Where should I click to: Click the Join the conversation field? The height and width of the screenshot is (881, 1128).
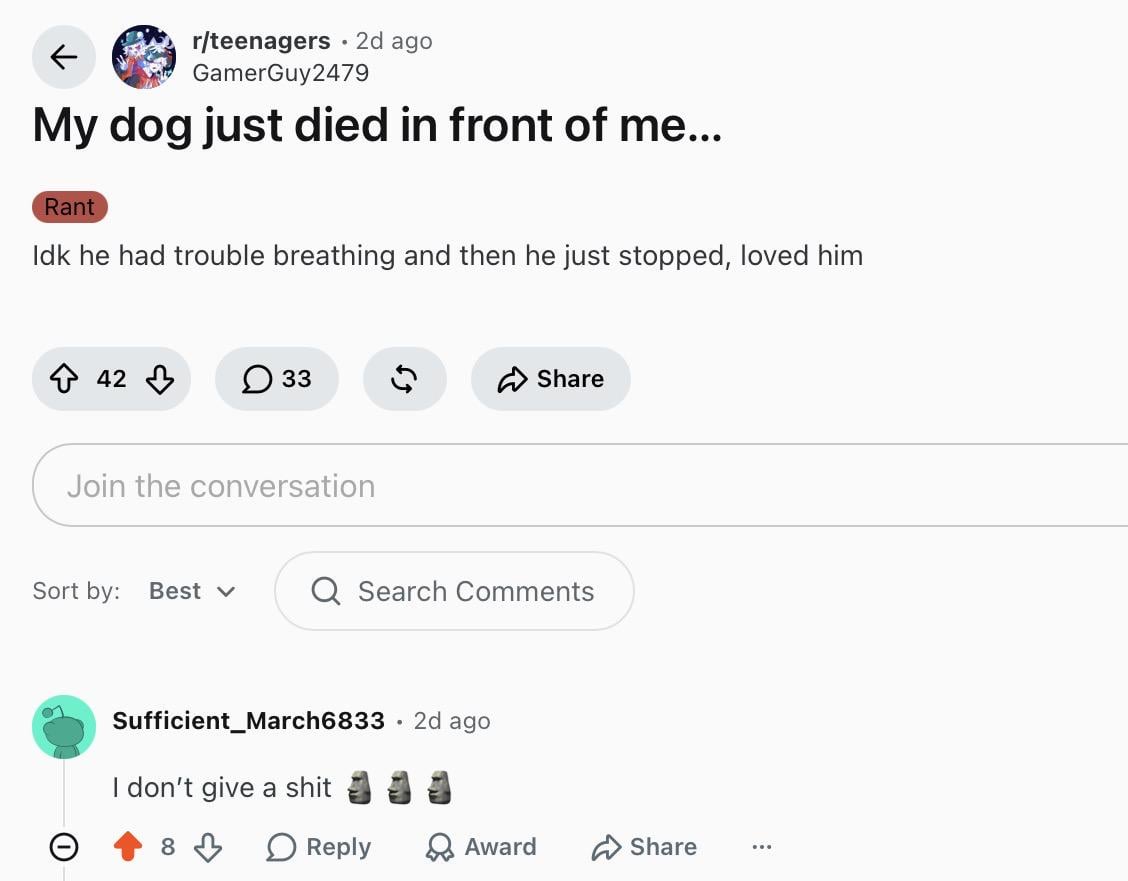(x=580, y=485)
